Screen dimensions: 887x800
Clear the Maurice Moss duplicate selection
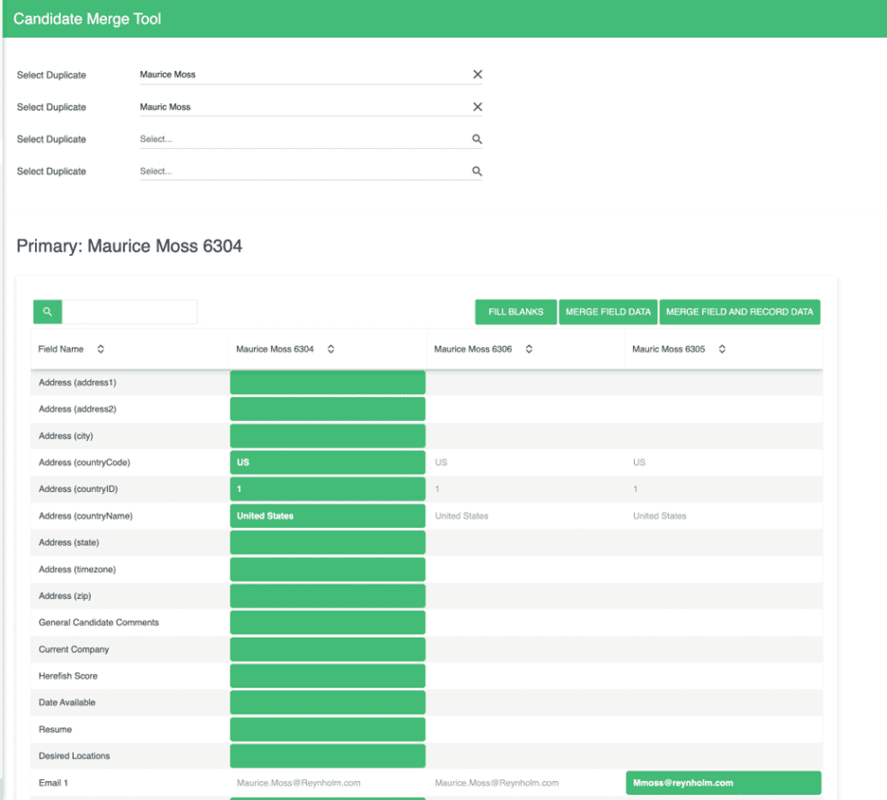(477, 74)
